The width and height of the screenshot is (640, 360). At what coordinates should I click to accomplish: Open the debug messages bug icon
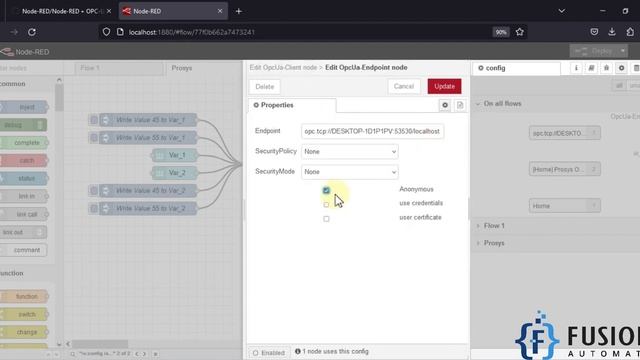tap(606, 68)
